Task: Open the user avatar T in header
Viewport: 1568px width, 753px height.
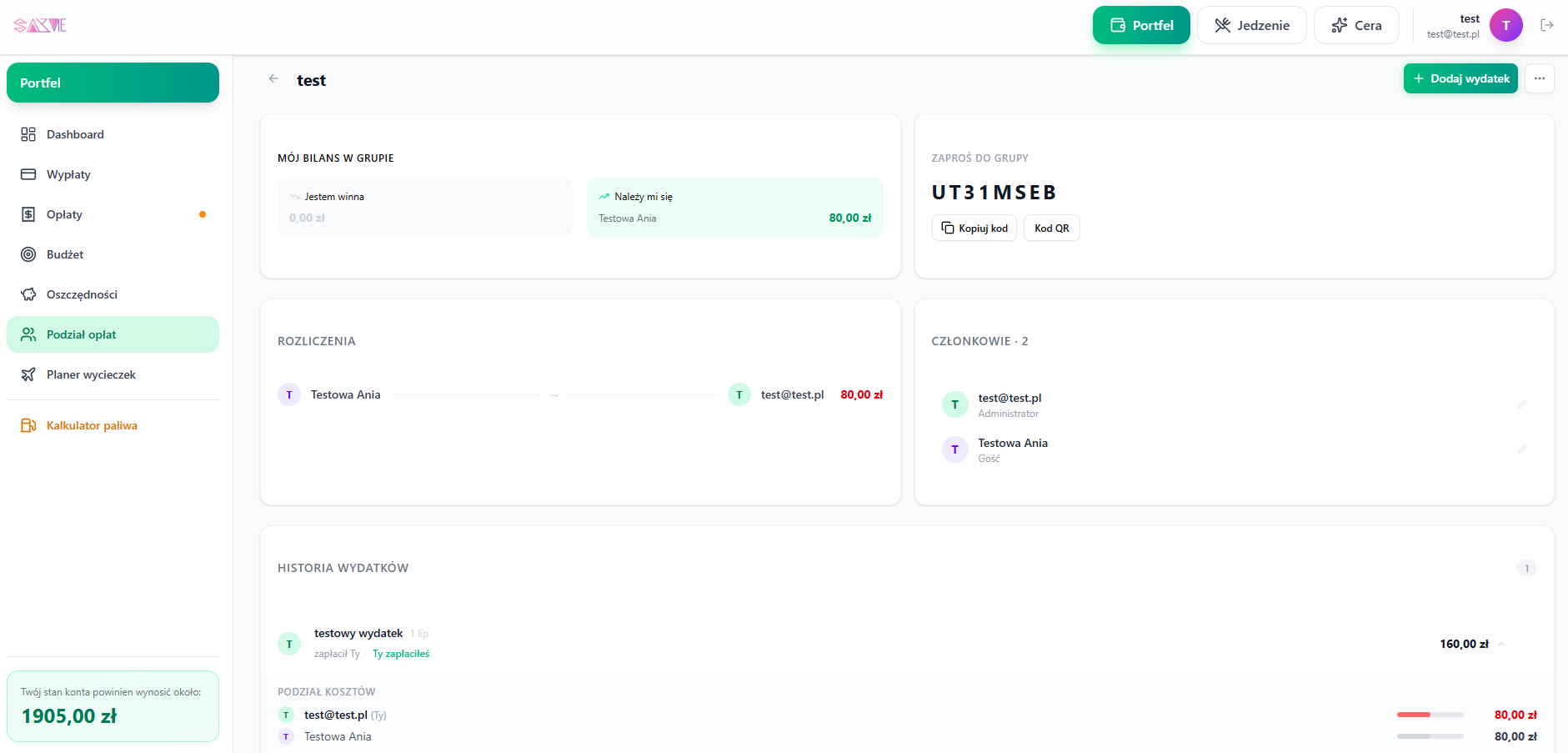Action: 1505,25
